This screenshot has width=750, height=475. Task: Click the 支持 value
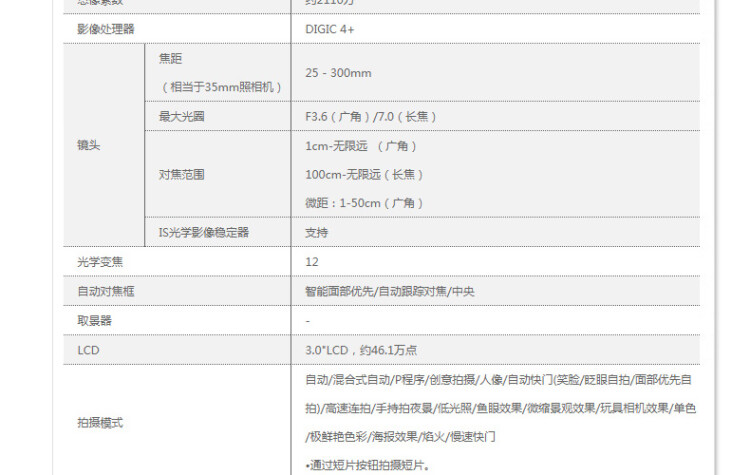point(317,233)
